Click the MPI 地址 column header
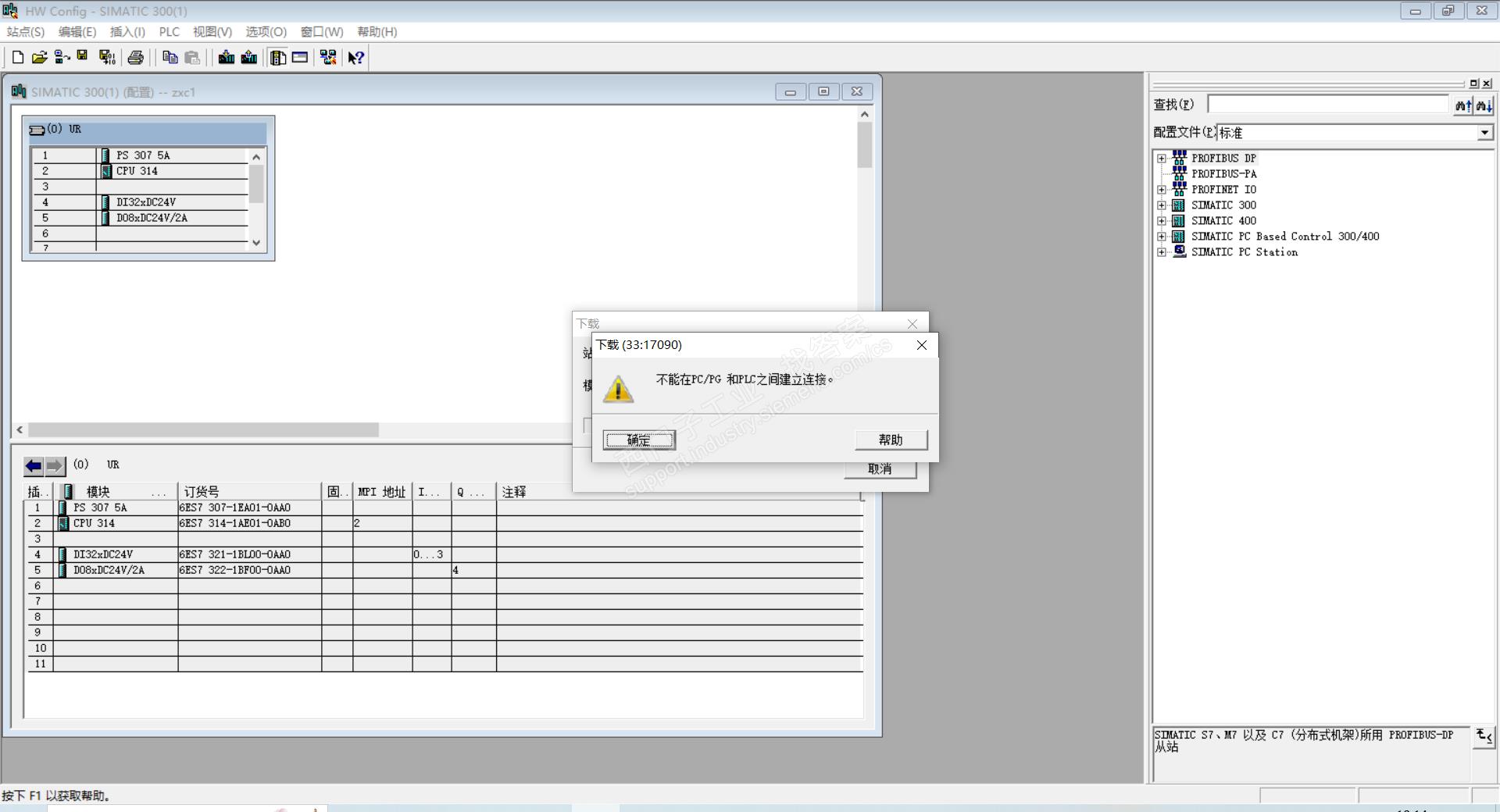The image size is (1500, 812). pos(383,492)
